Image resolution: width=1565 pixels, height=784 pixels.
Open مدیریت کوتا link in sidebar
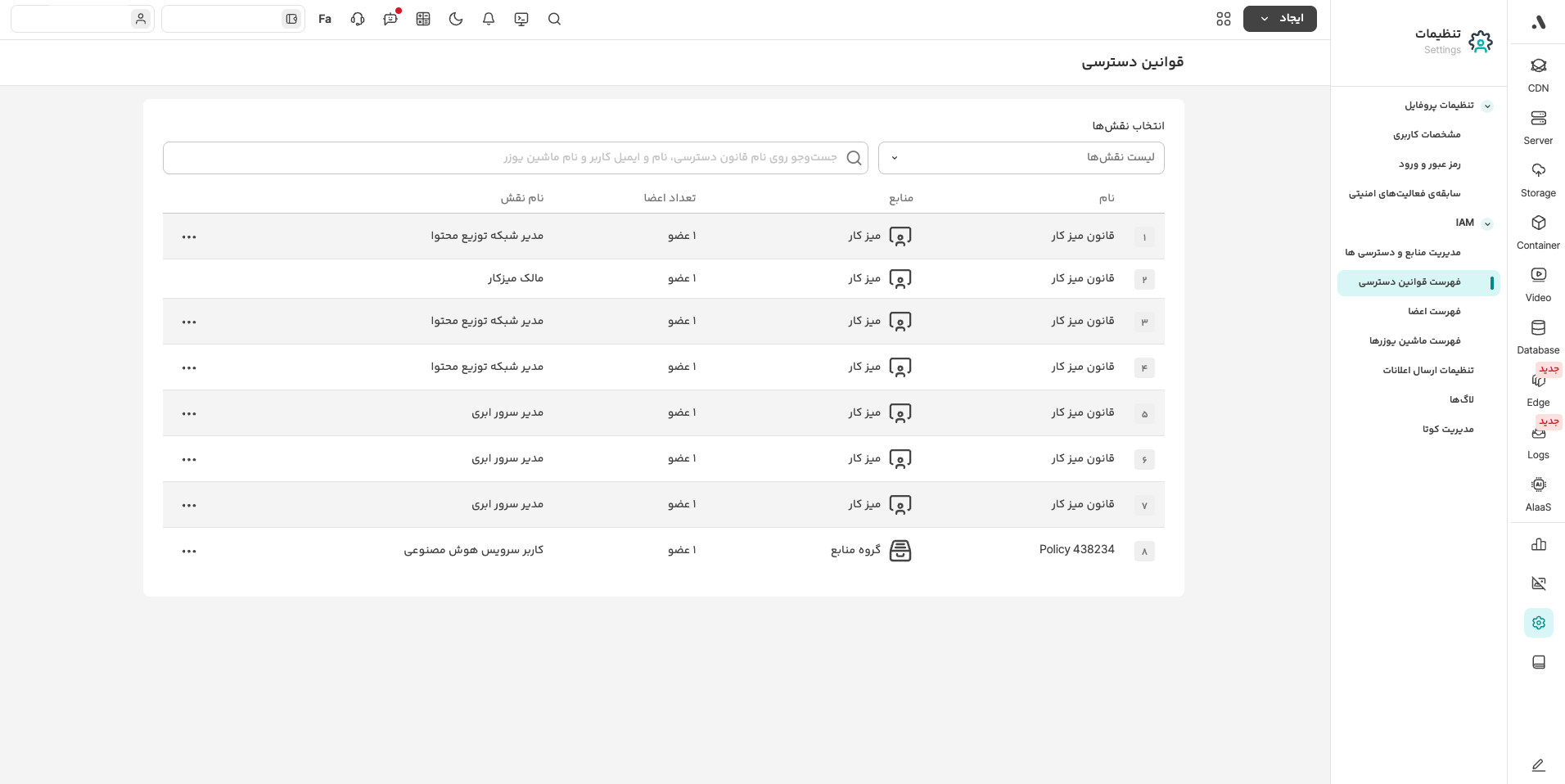pos(1447,429)
